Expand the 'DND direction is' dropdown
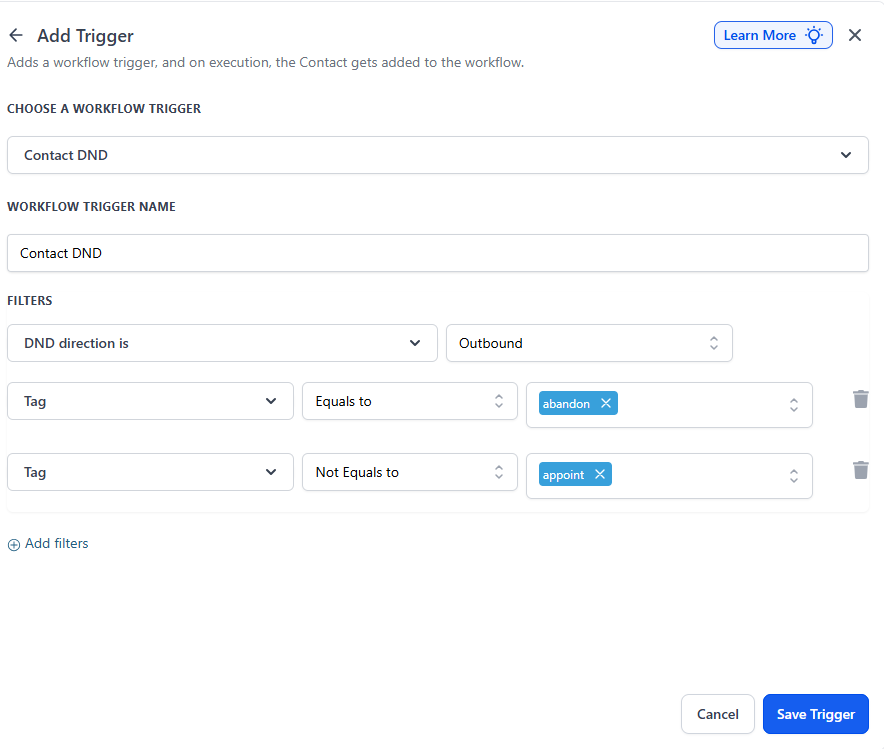 222,343
